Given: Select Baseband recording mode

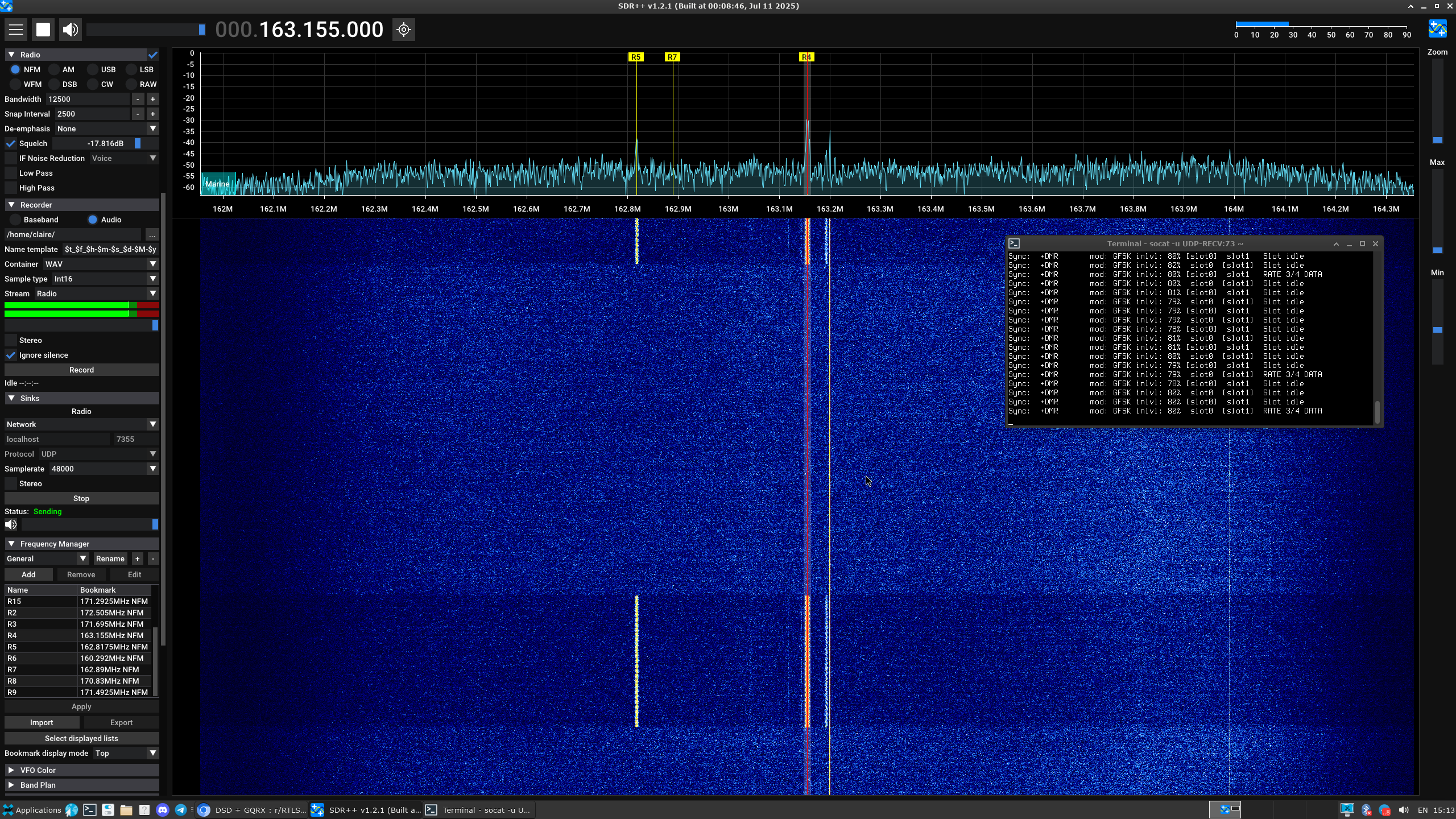Looking at the screenshot, I should pos(16,220).
